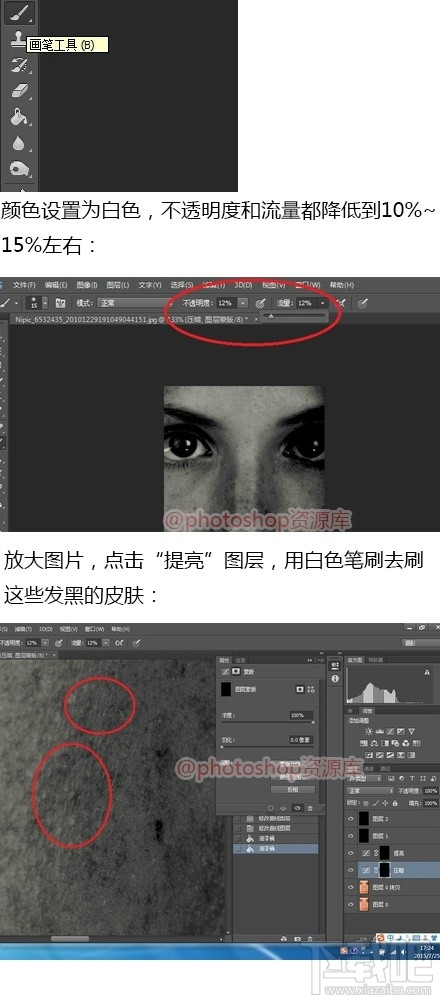This screenshot has height=1000, width=440.
Task: Open 图像(I) menu in eyes-photo screenshot
Action: pos(87,284)
